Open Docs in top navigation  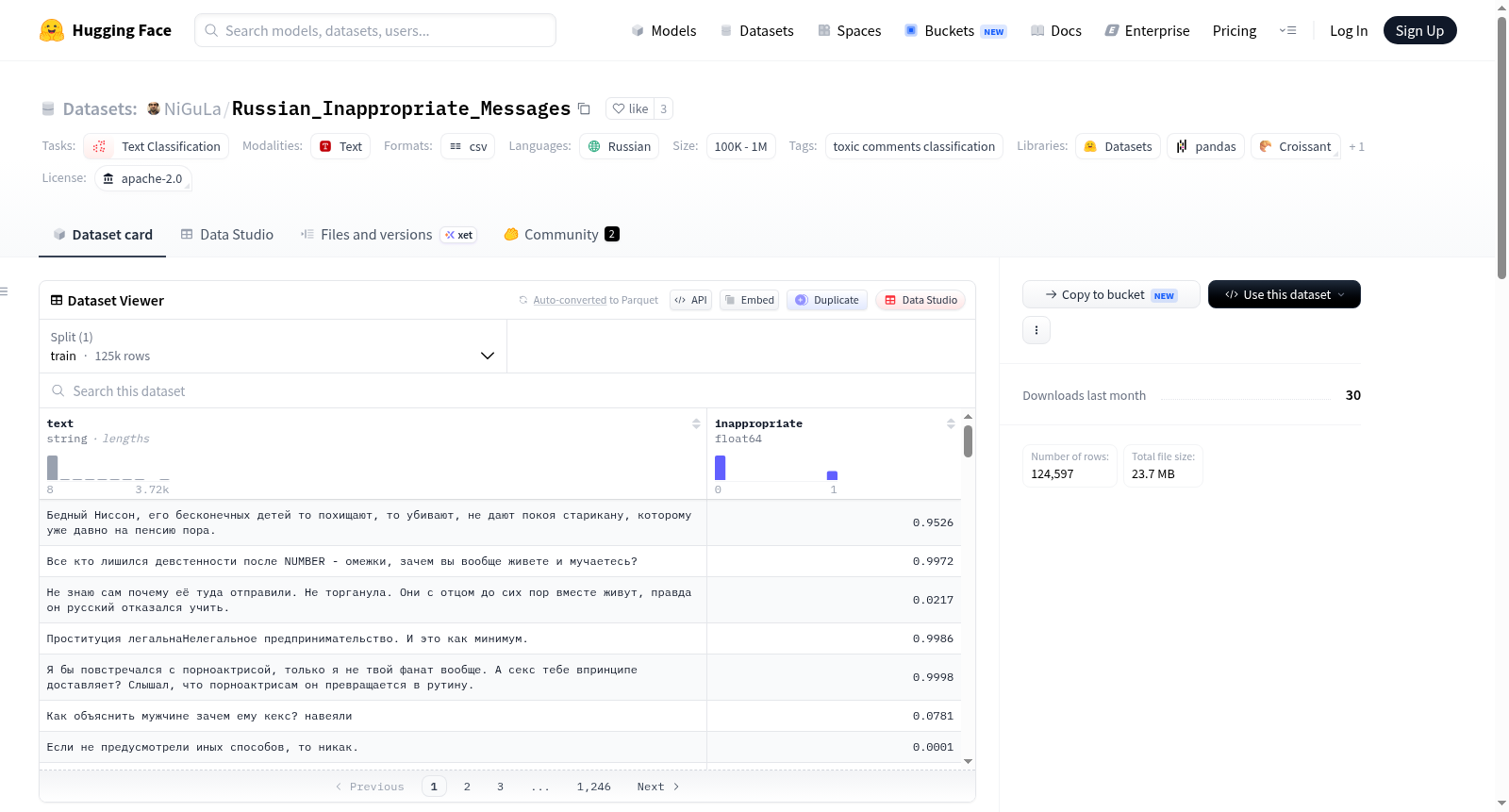coord(1056,30)
